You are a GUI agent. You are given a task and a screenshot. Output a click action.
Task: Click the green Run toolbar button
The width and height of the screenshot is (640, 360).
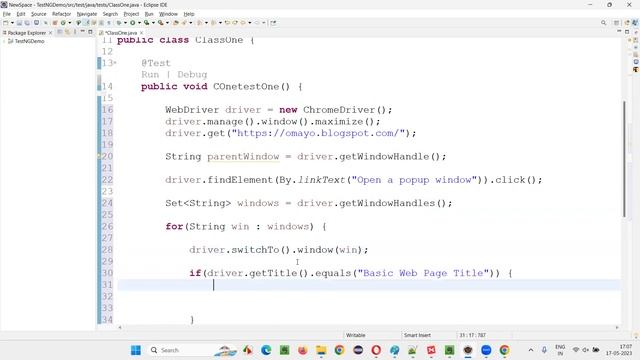133,23
